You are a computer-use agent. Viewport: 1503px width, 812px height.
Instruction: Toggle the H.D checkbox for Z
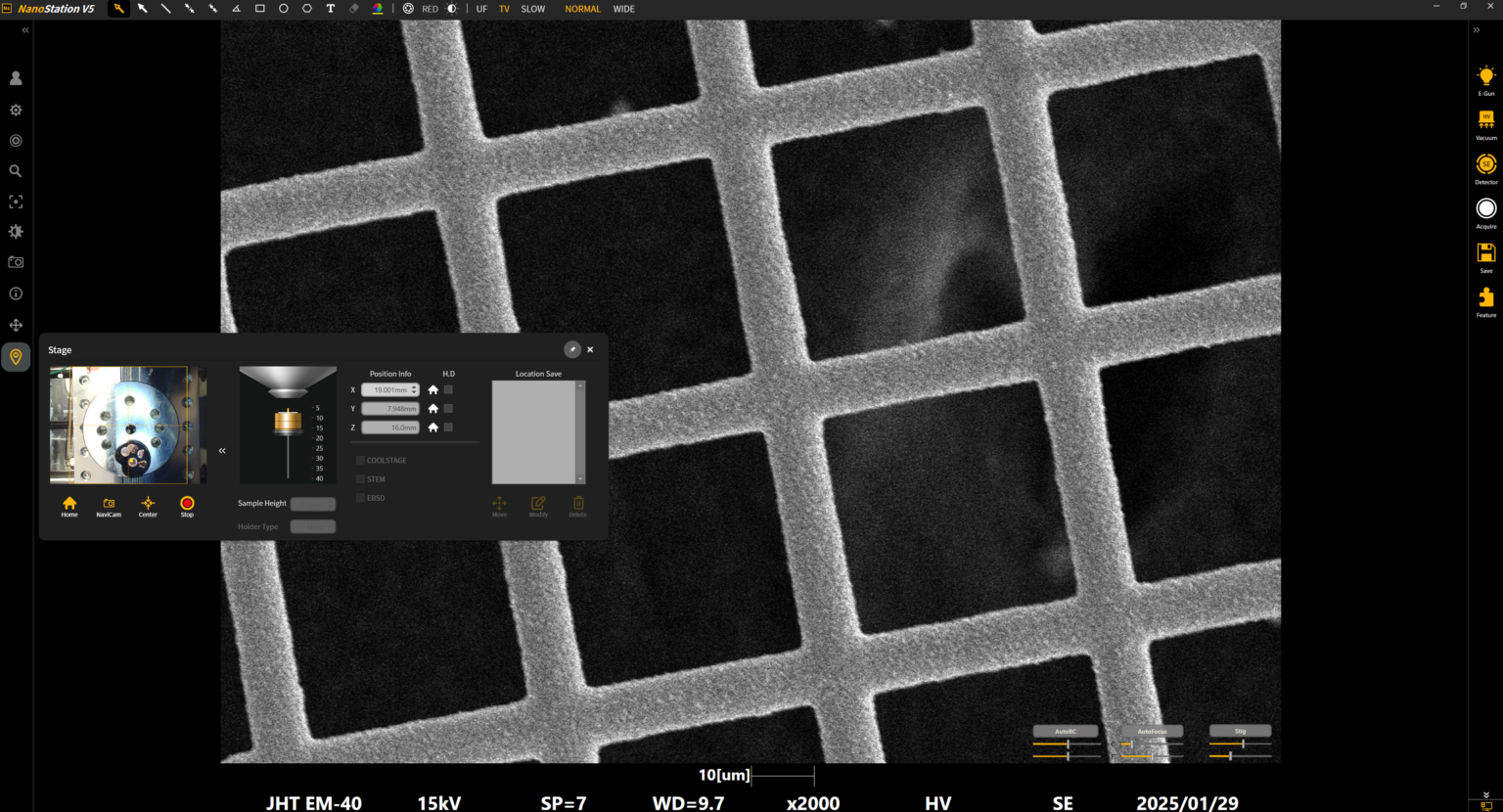449,428
